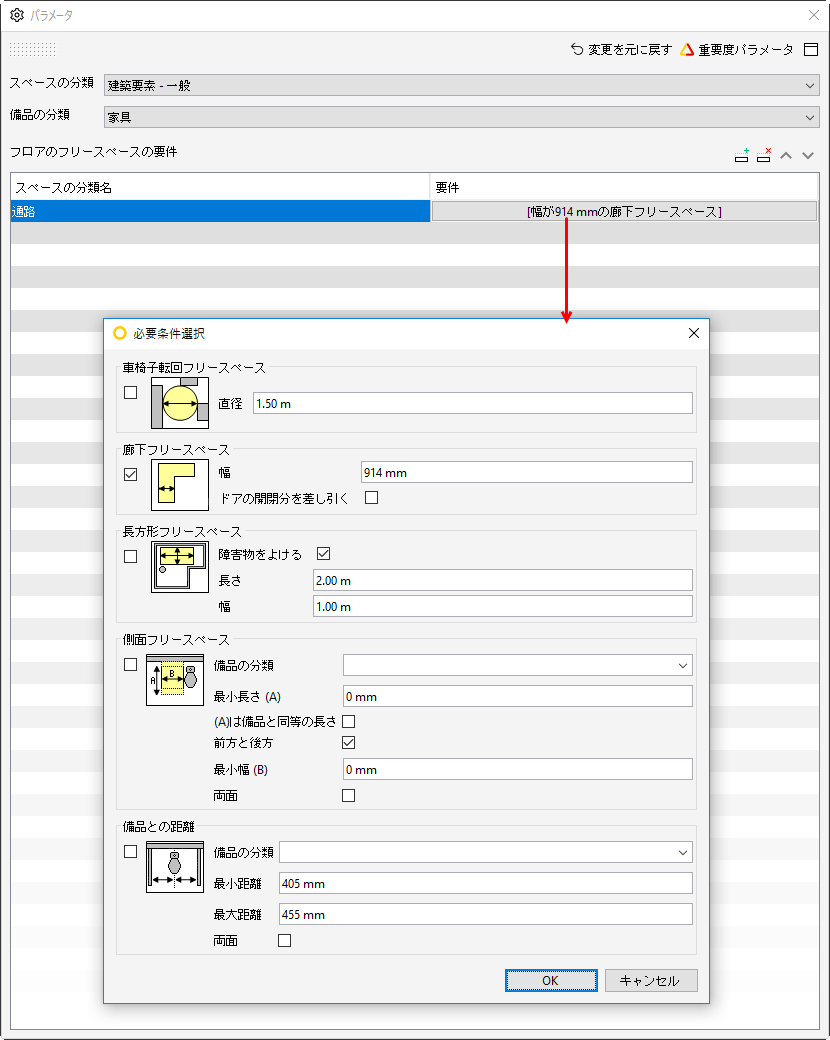Viewport: 830px width, 1040px height.
Task: Click the 幅が914 mmの廊下フリースペース requirement cell
Action: point(624,212)
